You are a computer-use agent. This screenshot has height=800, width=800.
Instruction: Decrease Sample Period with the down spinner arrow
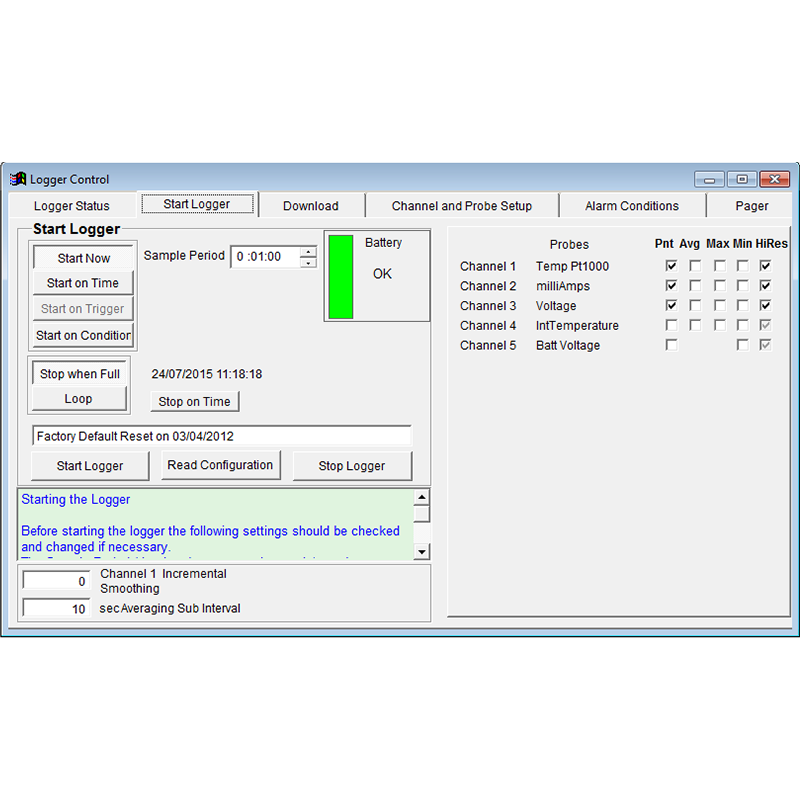[308, 263]
